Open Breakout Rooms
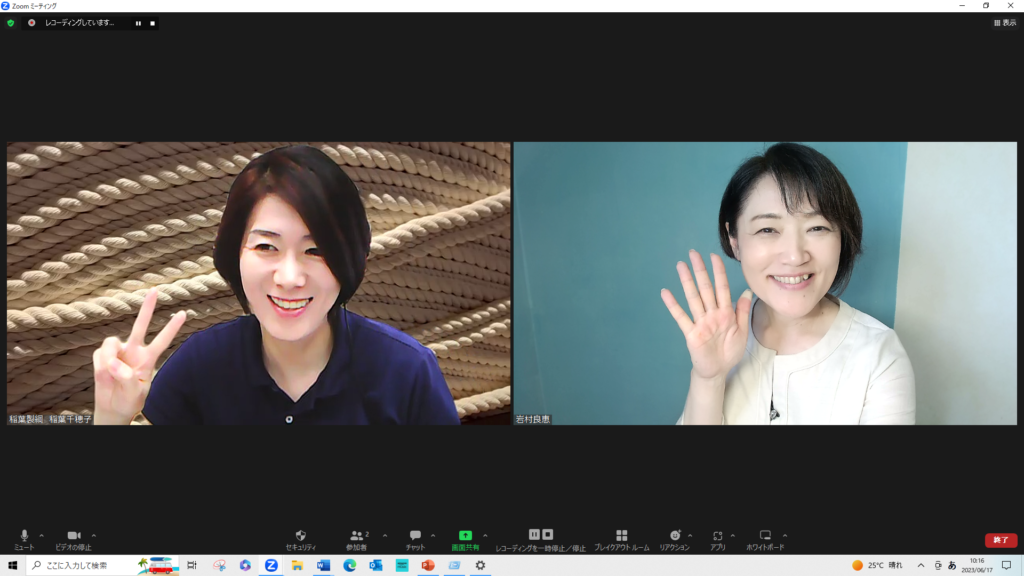Image resolution: width=1024 pixels, height=576 pixels. pos(621,538)
